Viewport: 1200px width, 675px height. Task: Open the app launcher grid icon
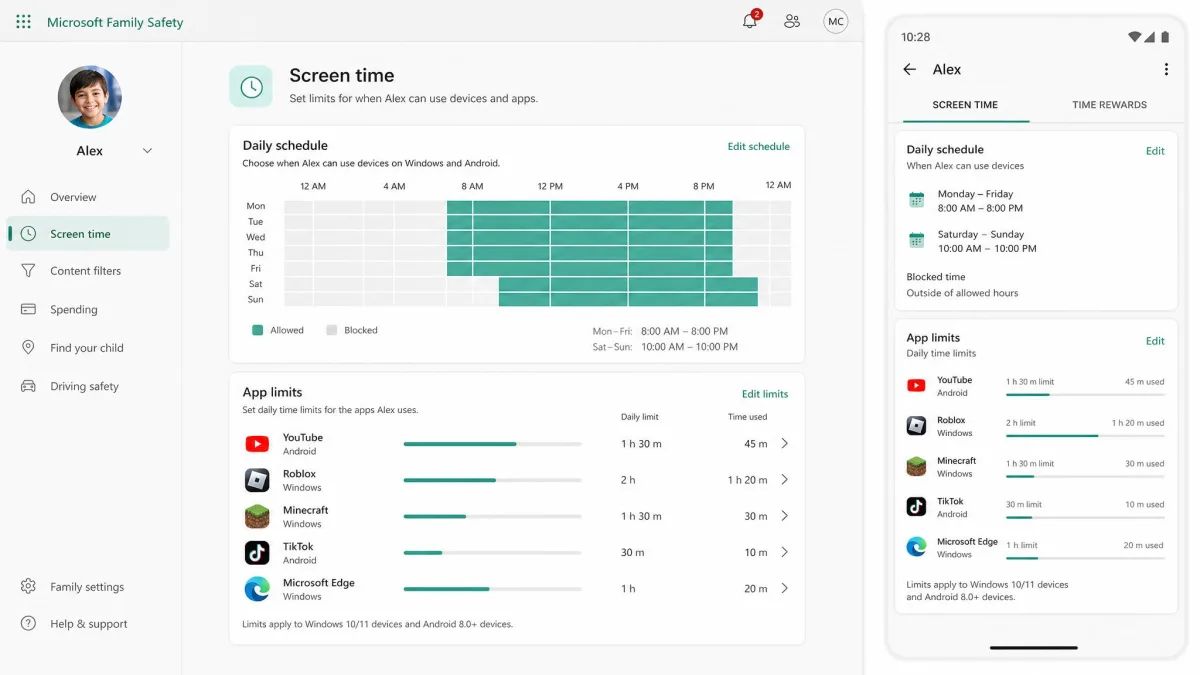(x=24, y=21)
